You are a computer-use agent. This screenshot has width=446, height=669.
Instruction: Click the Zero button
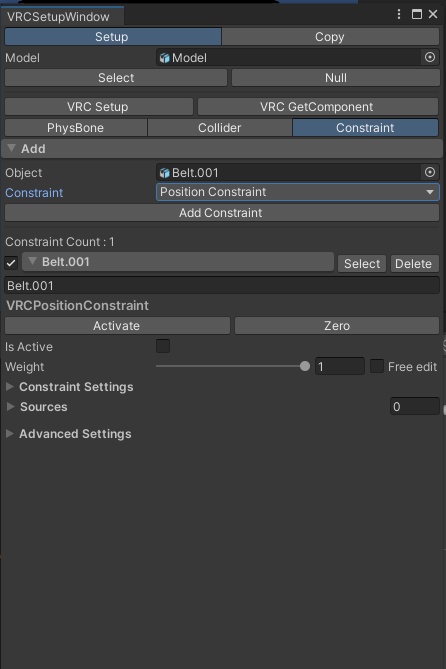(x=337, y=326)
